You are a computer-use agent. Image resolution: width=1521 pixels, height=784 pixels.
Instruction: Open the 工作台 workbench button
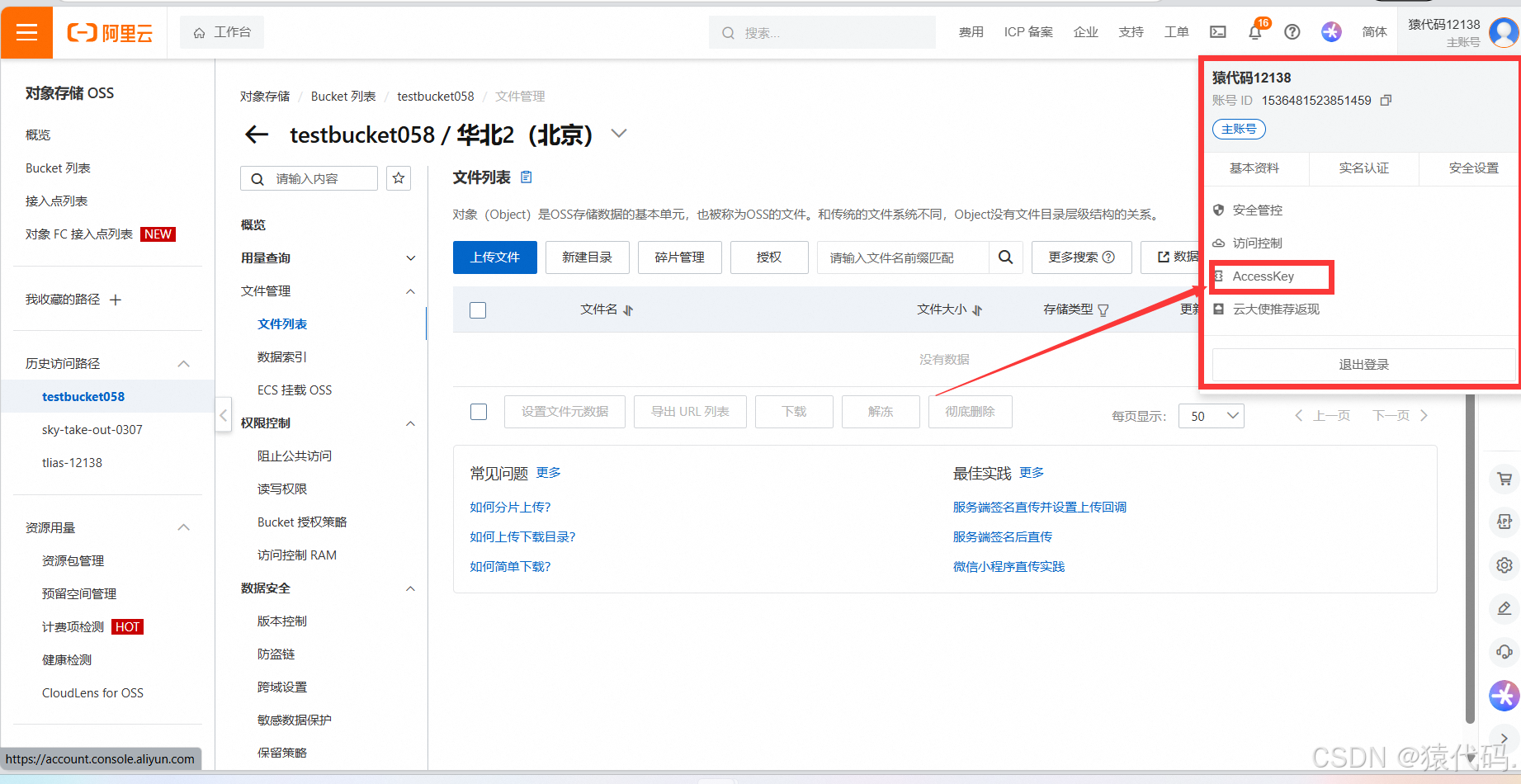[222, 32]
